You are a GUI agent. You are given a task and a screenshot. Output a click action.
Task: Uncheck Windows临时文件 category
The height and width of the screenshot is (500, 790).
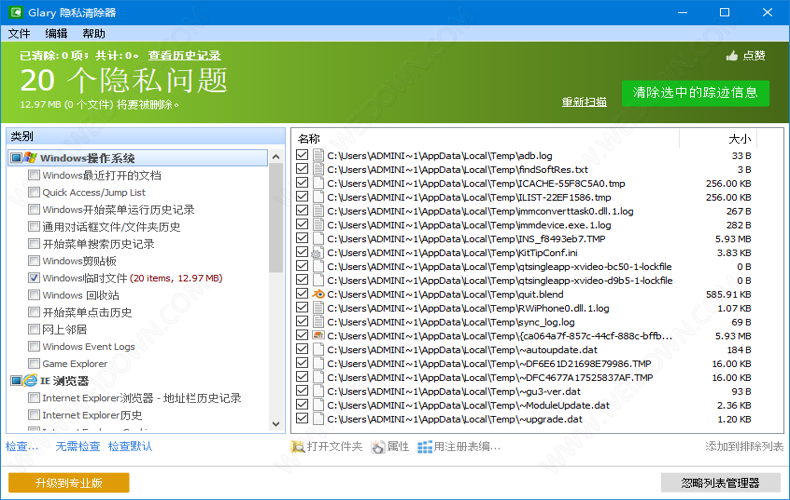[x=34, y=278]
